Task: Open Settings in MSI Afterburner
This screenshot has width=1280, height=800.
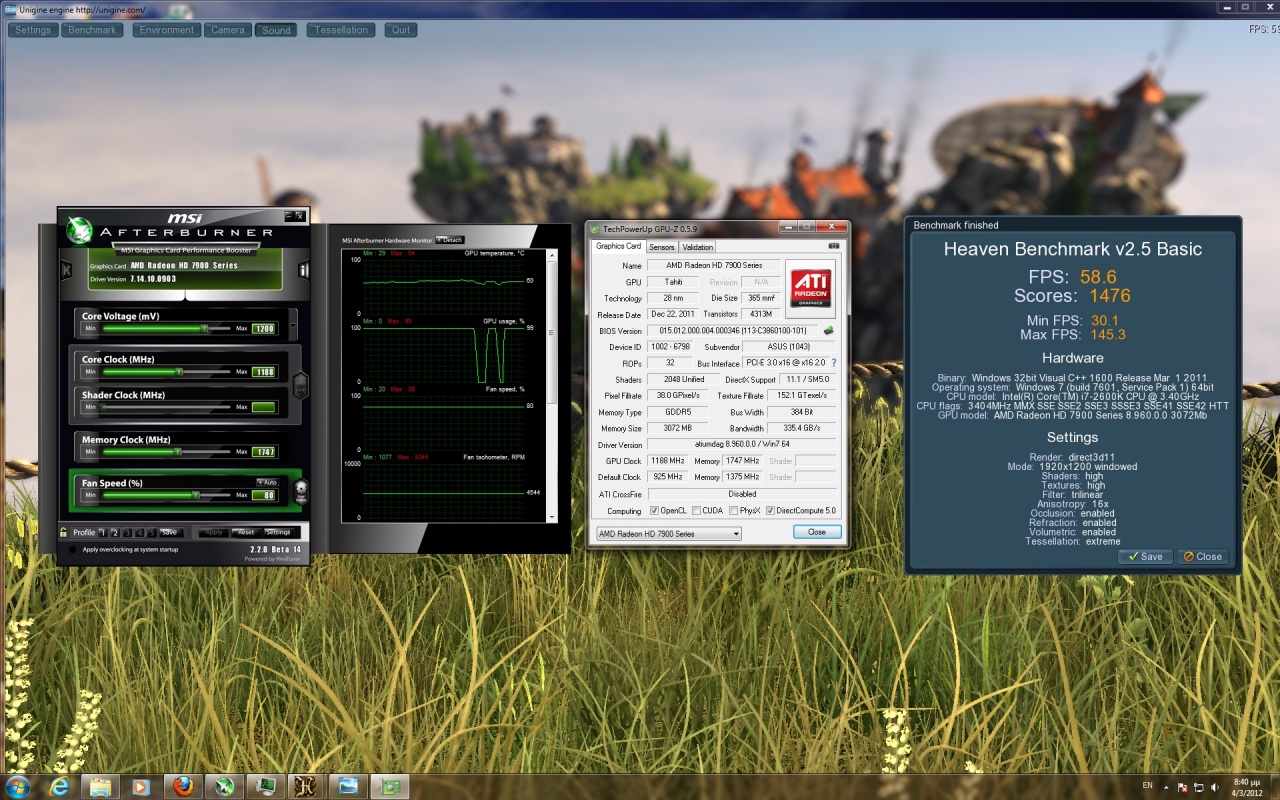Action: [x=278, y=532]
